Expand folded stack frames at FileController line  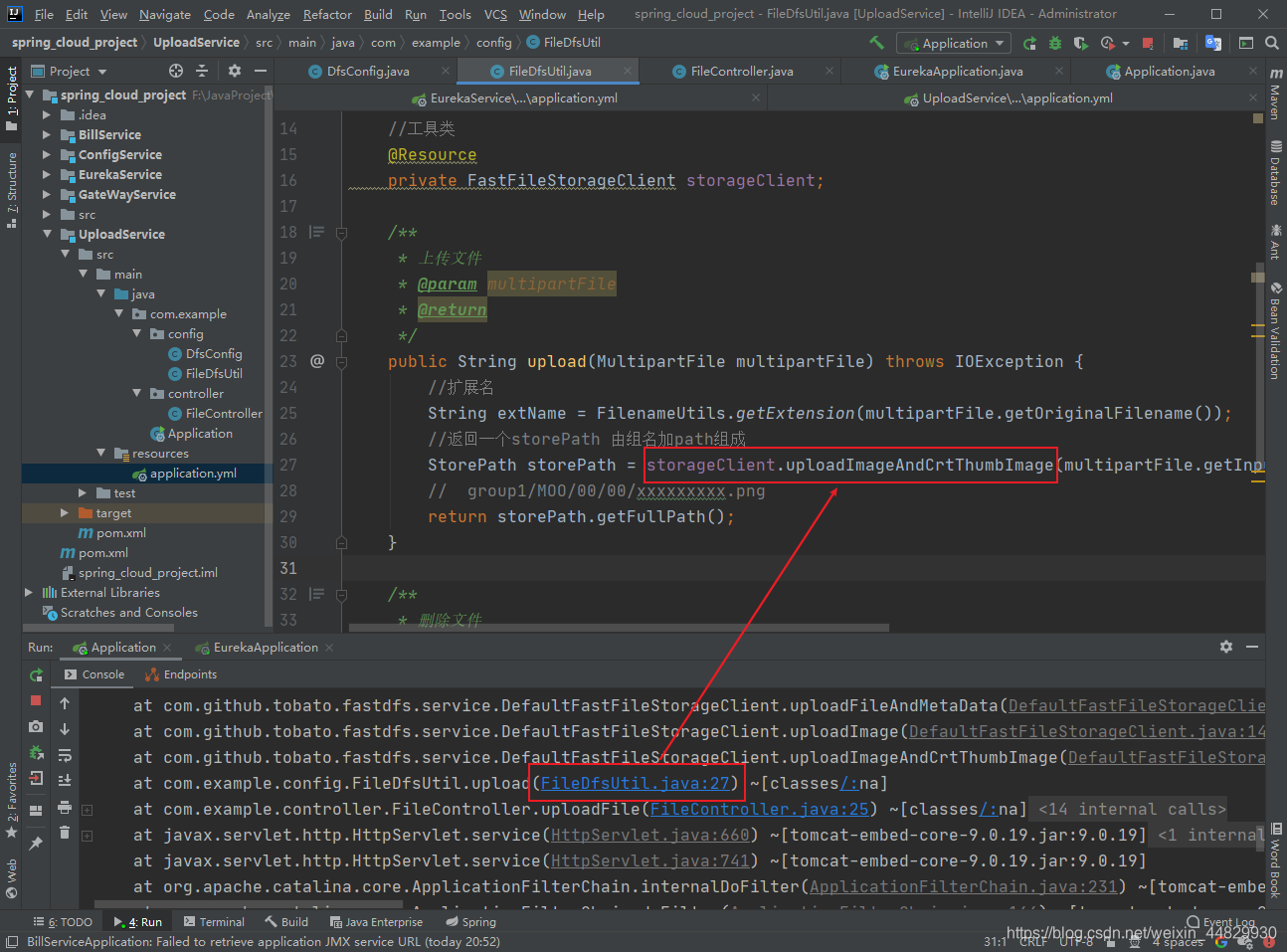click(88, 810)
